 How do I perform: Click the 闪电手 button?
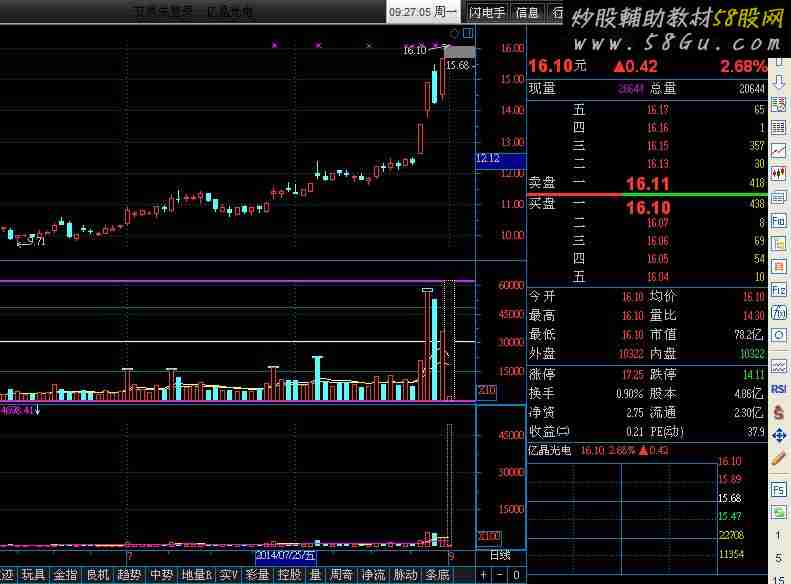click(x=488, y=12)
